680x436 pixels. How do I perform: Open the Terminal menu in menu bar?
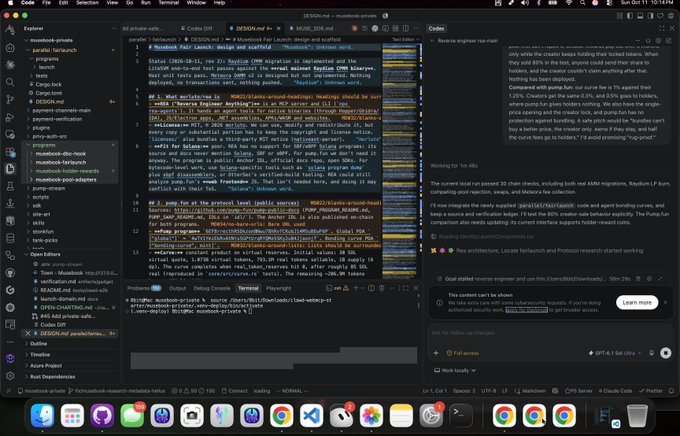click(x=169, y=3)
